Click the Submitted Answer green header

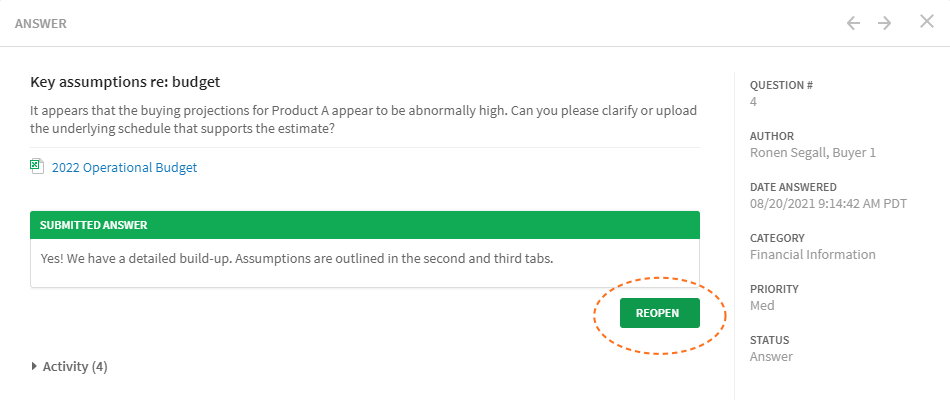coord(365,225)
